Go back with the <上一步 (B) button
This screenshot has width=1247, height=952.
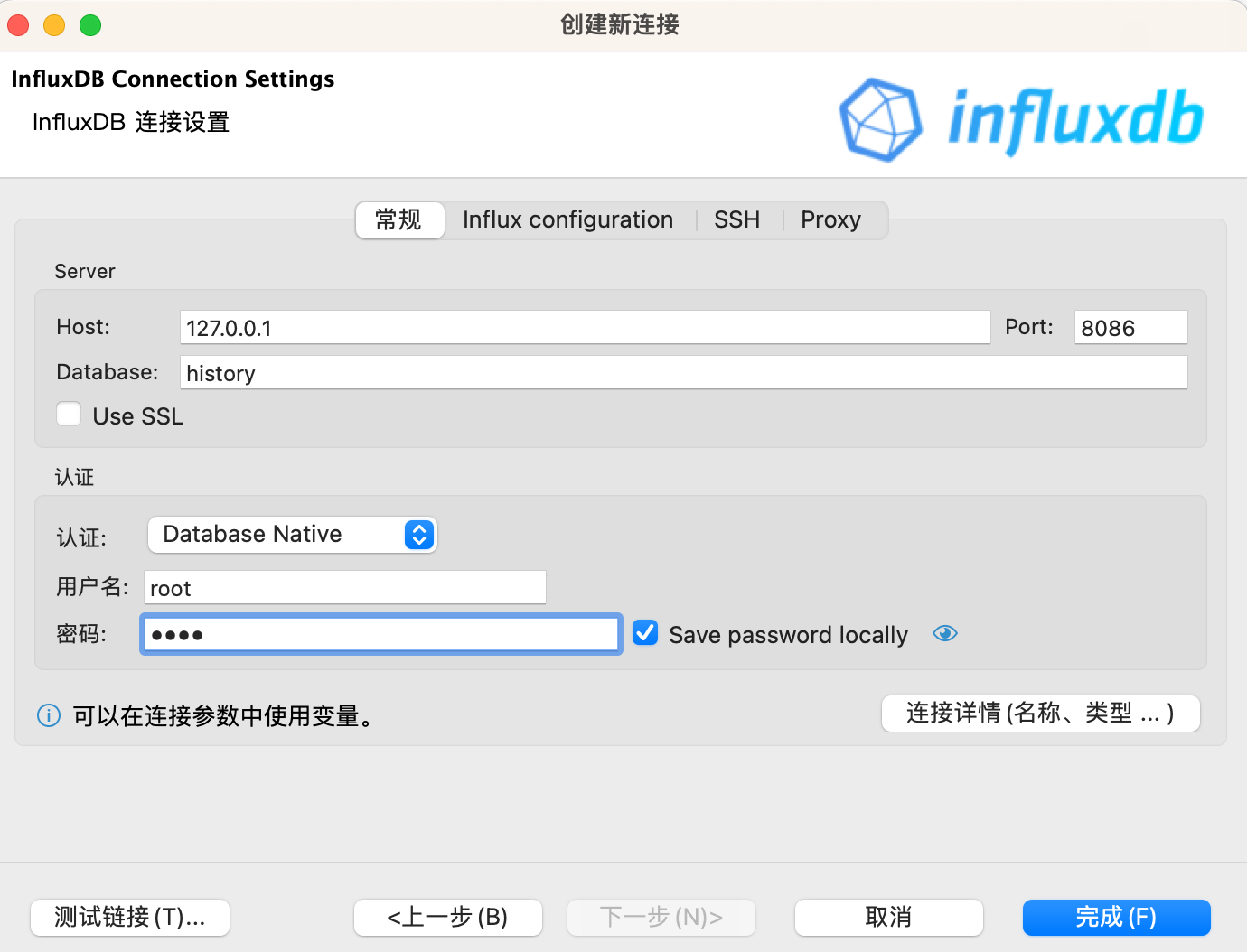pos(447,917)
